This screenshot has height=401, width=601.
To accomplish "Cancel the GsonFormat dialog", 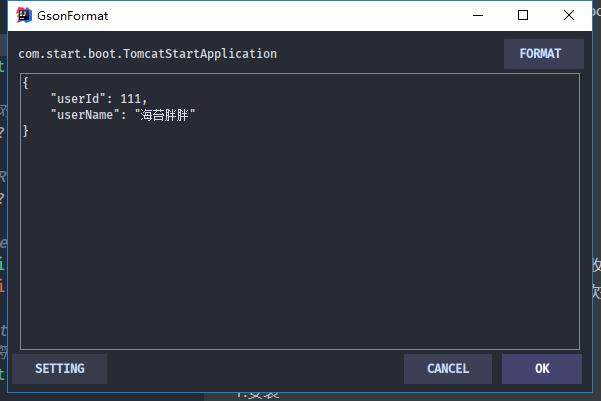I will tap(447, 368).
